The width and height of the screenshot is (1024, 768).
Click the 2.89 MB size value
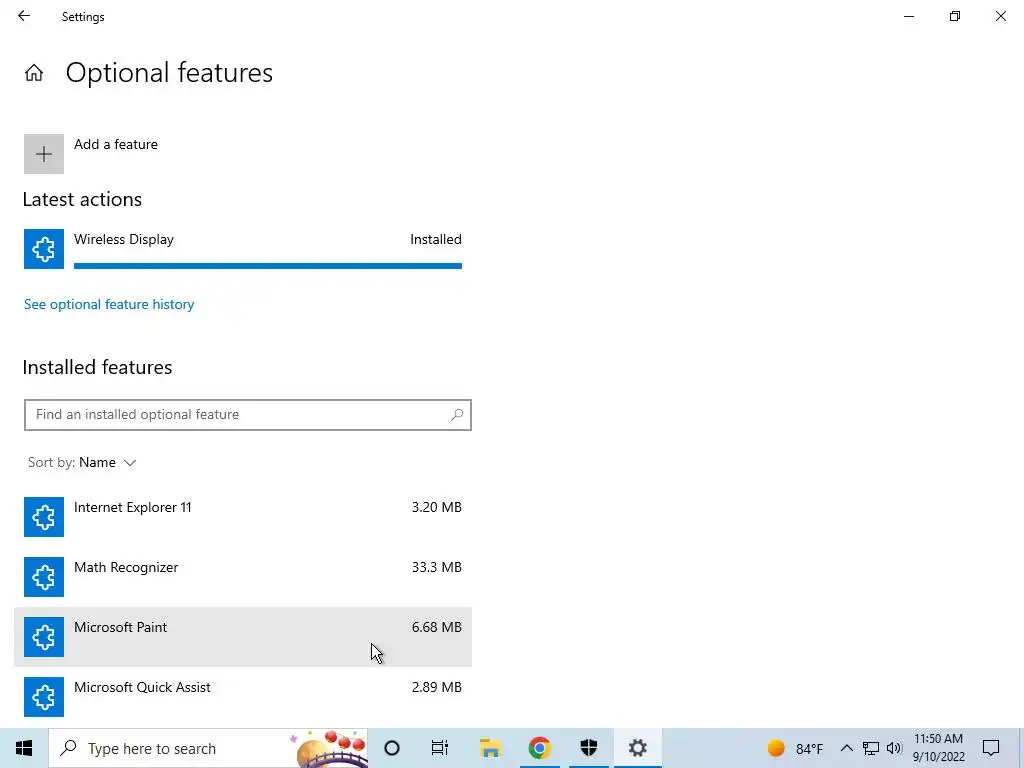[436, 688]
